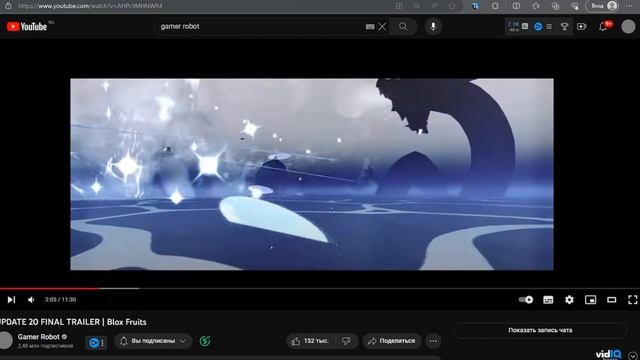Clear the search box with the X
The image size is (640, 360).
click(382, 27)
